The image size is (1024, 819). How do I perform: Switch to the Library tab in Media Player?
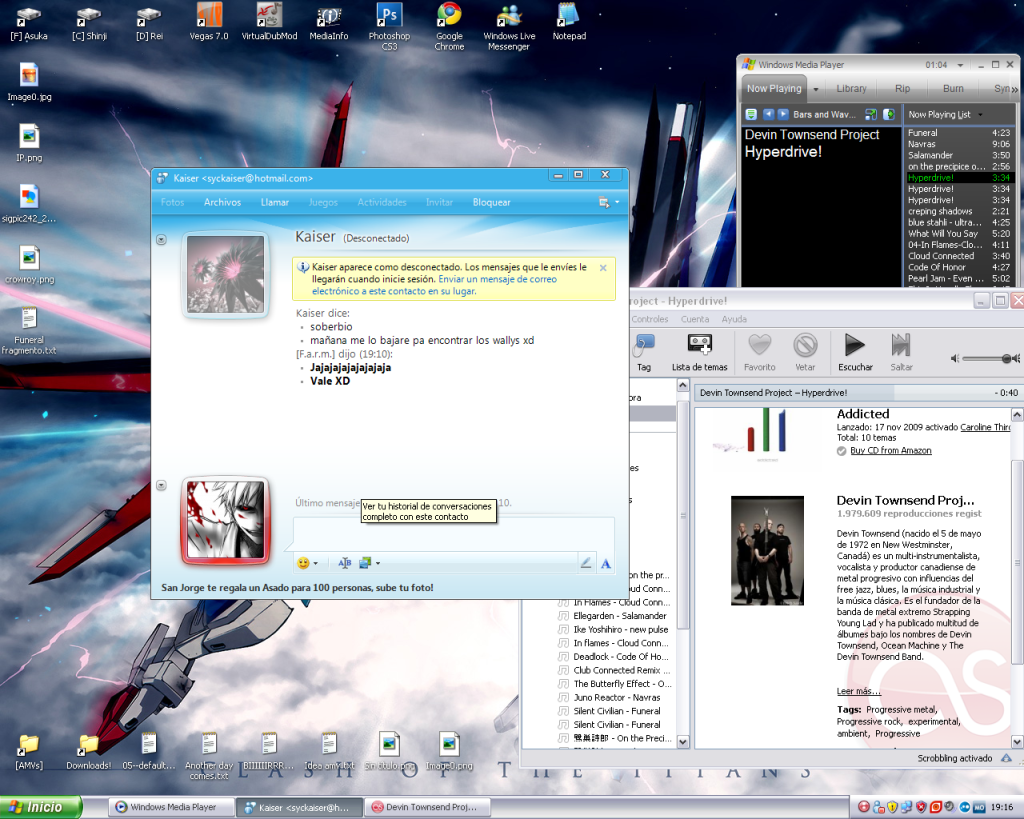point(852,89)
